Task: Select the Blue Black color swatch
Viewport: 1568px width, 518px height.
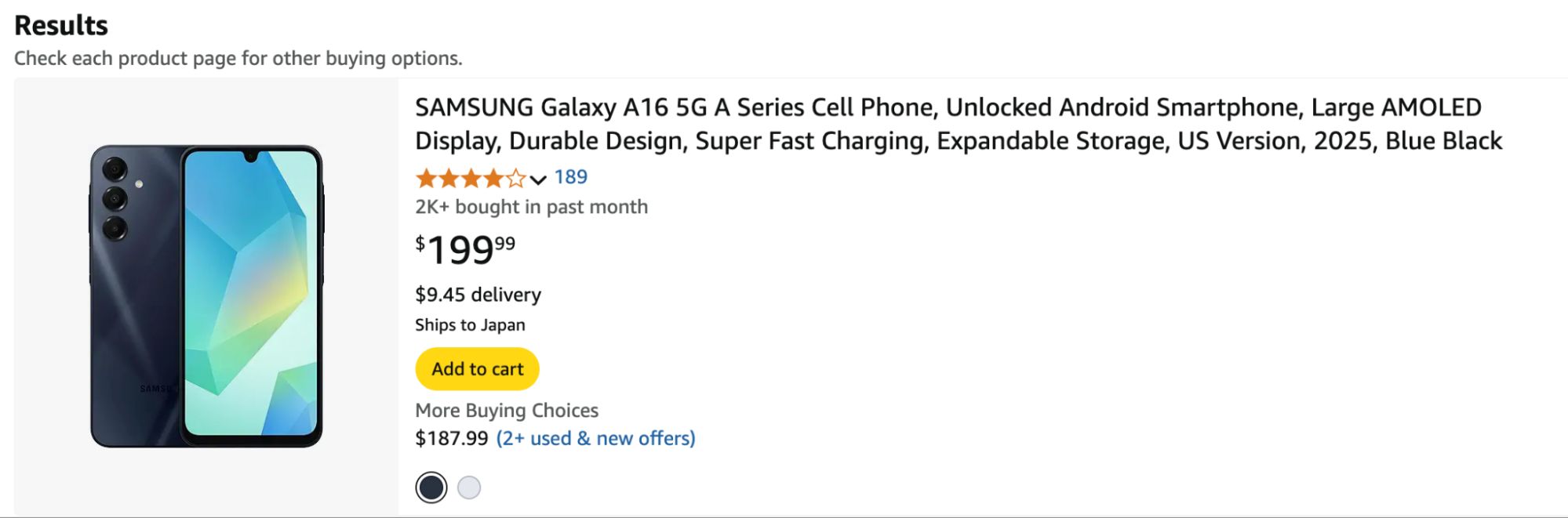Action: (431, 487)
